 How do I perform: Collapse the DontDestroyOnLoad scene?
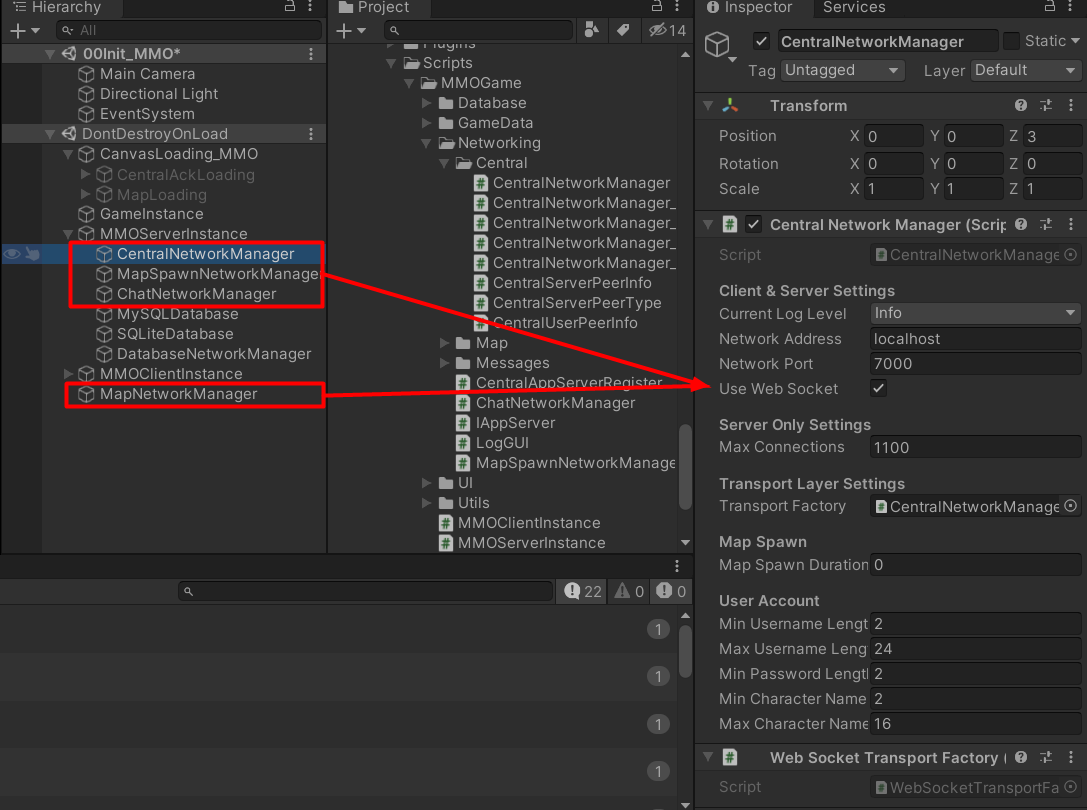tap(50, 134)
